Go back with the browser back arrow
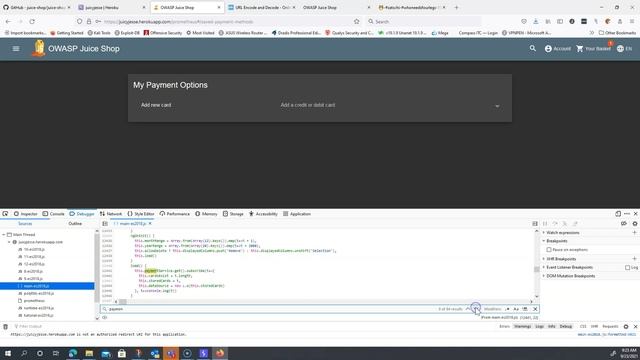The height and width of the screenshot is (360, 640). click(x=8, y=21)
